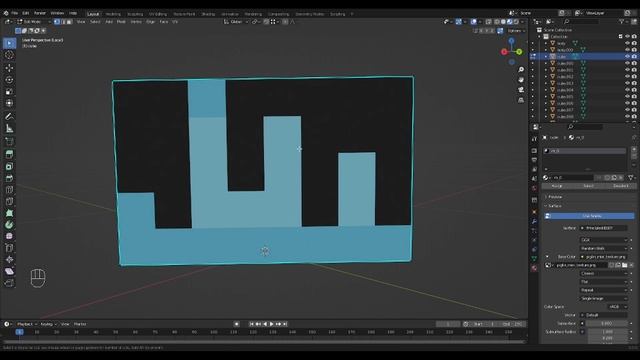Click the Assign material button
This screenshot has height=360, width=640.
pos(557,186)
